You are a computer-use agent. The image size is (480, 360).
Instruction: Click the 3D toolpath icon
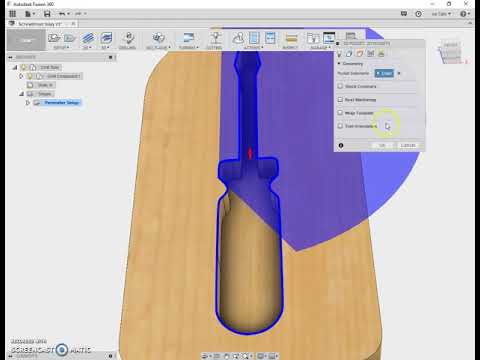point(106,38)
